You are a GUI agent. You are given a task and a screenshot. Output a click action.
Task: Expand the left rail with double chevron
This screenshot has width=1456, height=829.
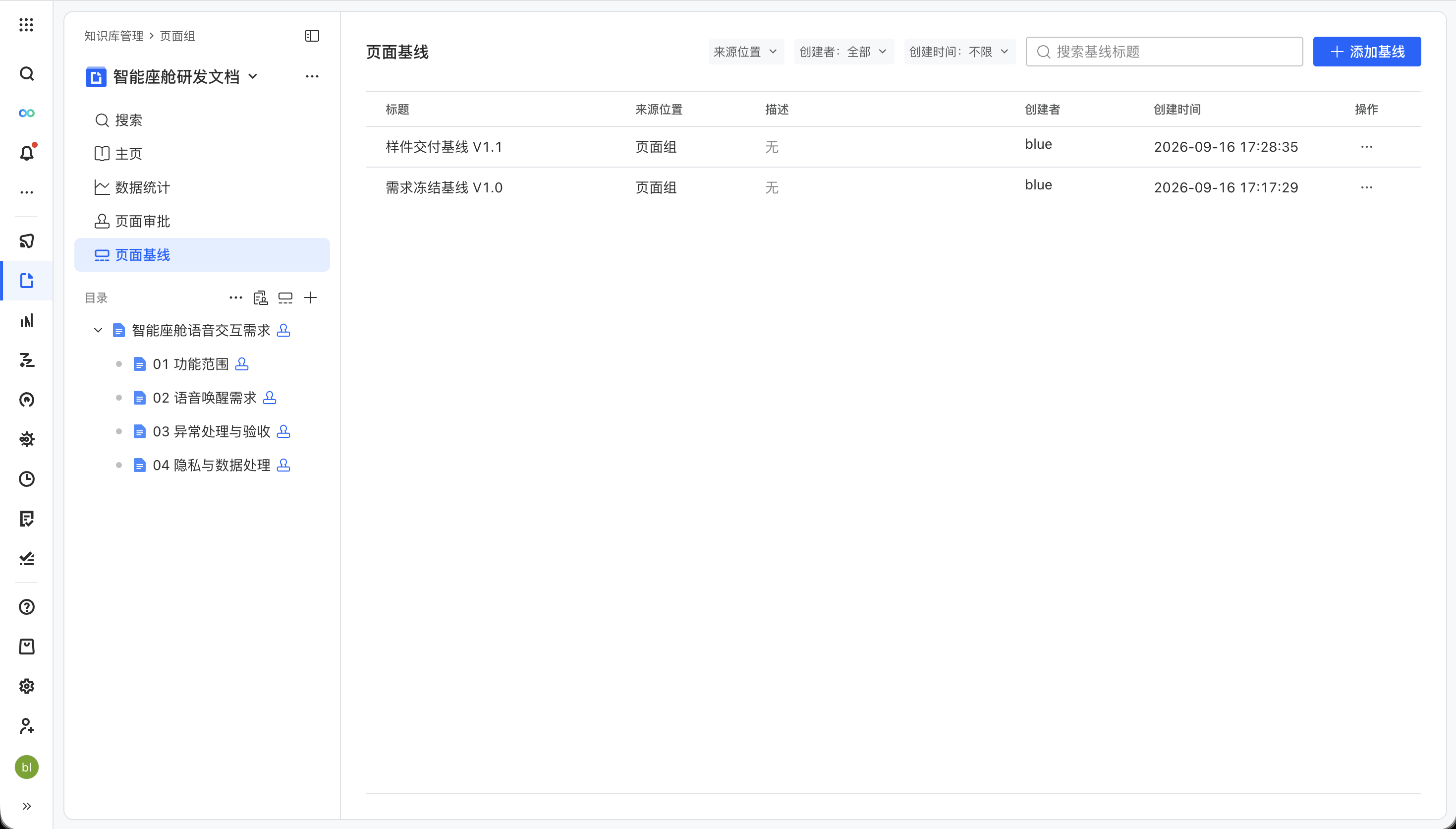click(27, 806)
